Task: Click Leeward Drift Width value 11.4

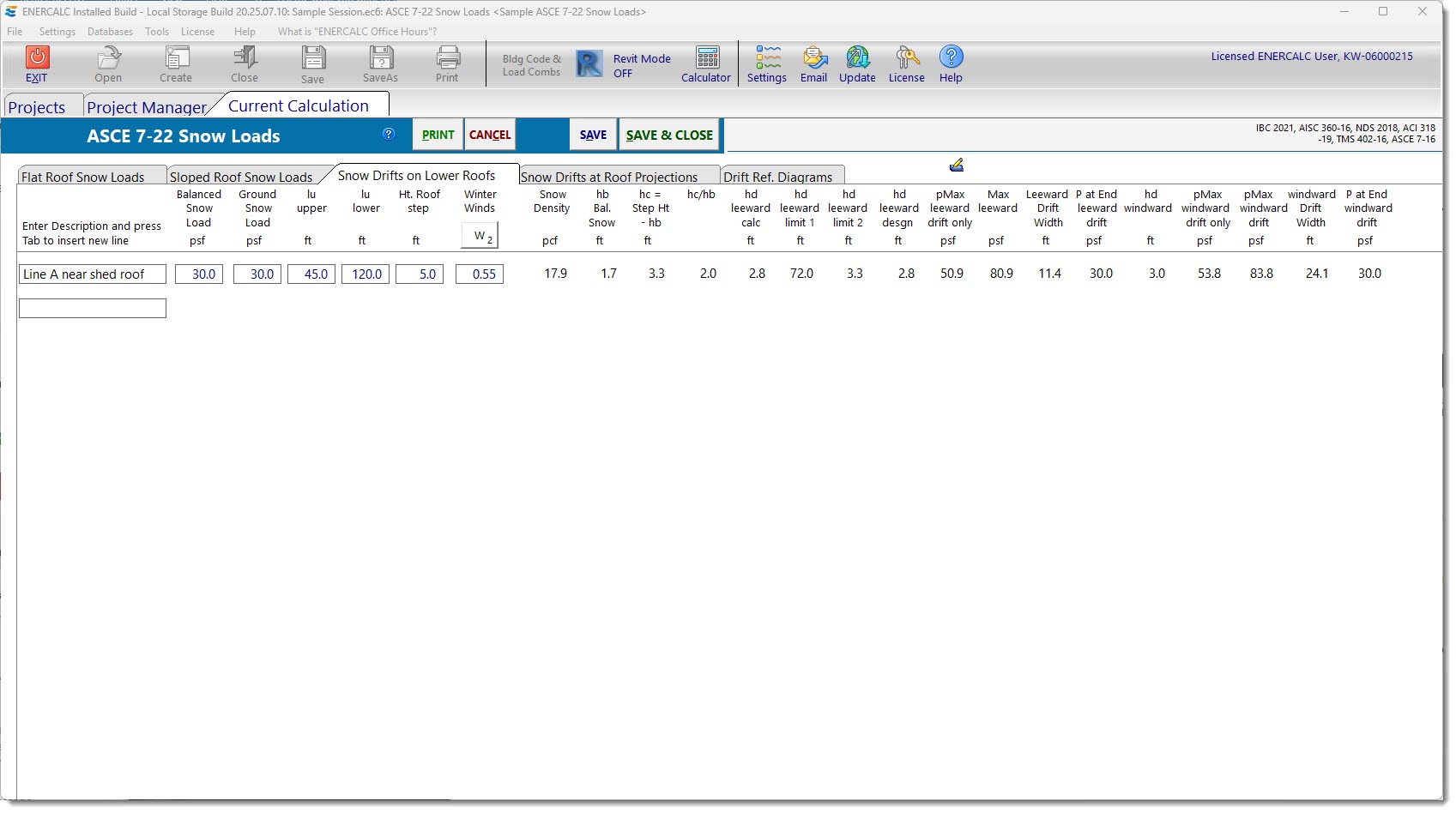Action: 1050,274
